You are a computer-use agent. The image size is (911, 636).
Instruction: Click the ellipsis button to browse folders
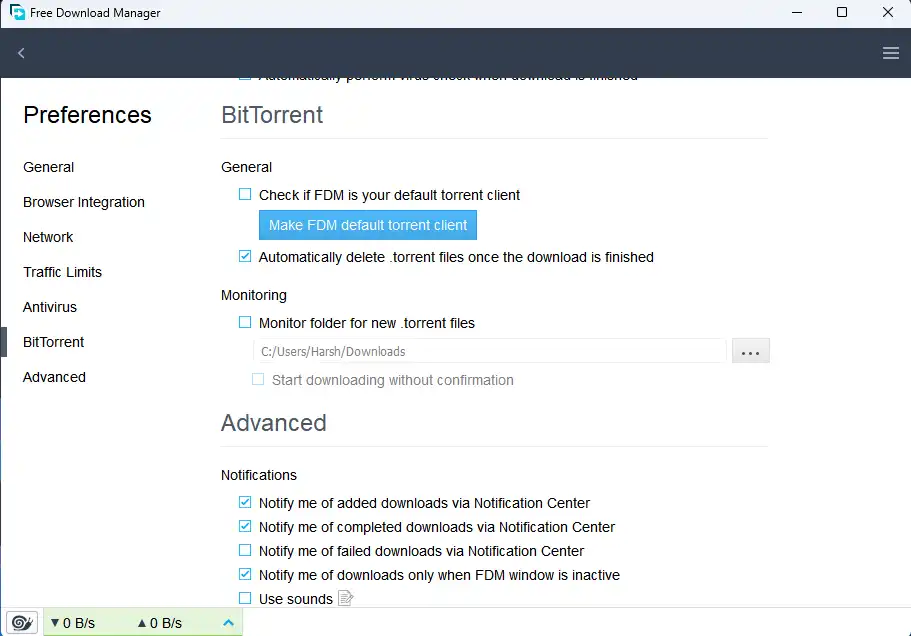(x=750, y=350)
